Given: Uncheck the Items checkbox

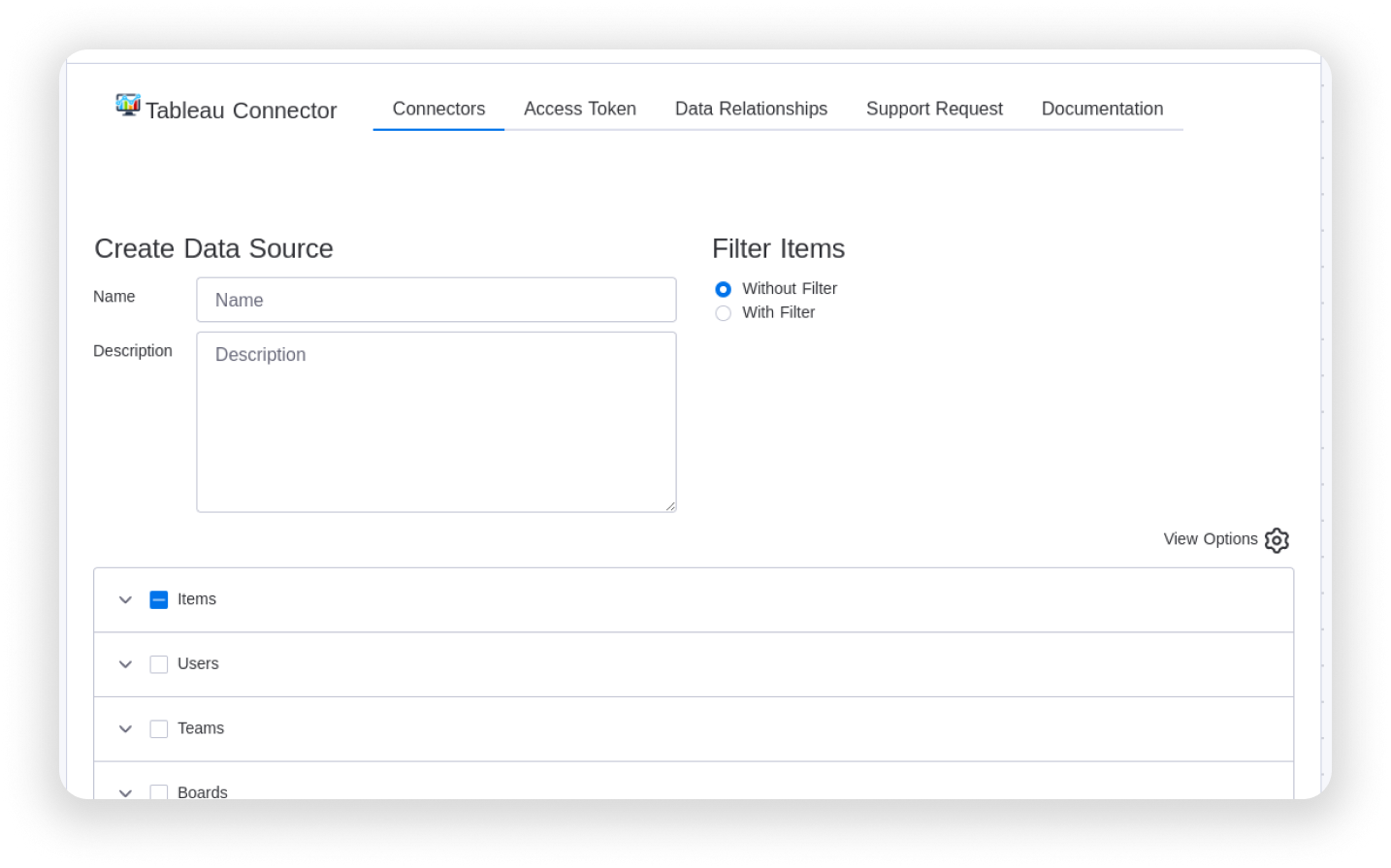Looking at the screenshot, I should [159, 599].
